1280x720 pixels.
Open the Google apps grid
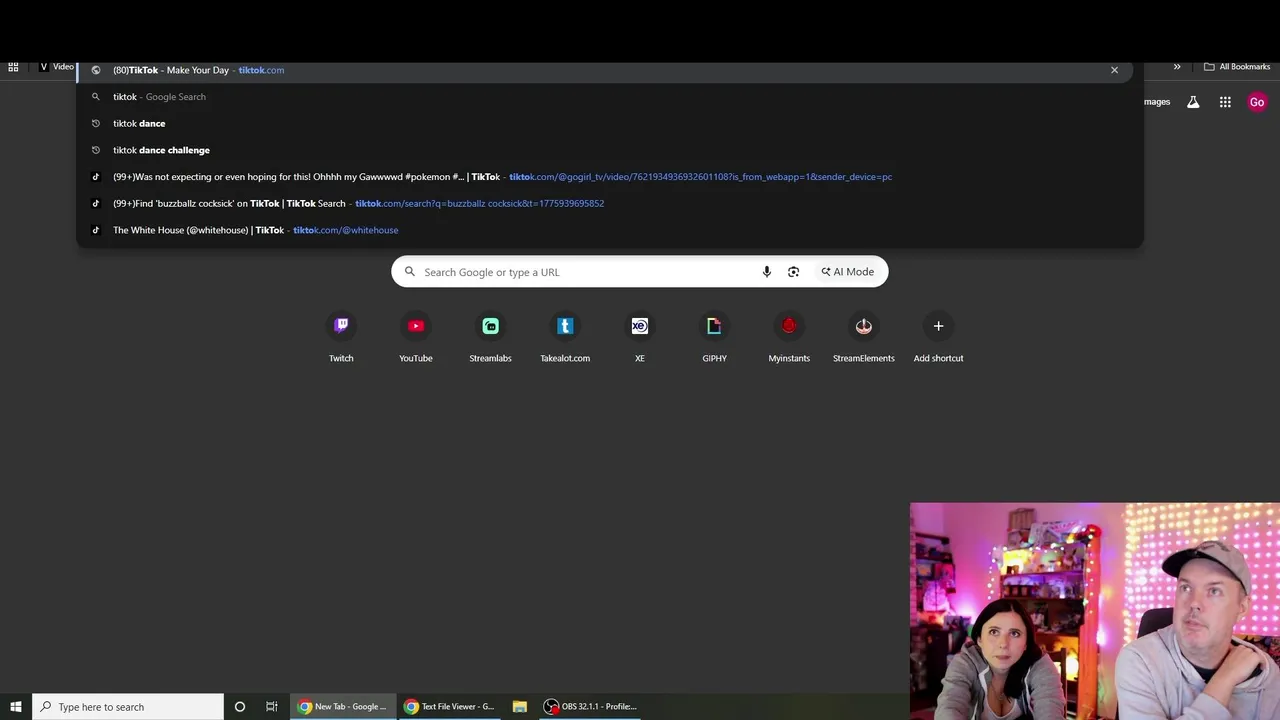[x=1225, y=102]
